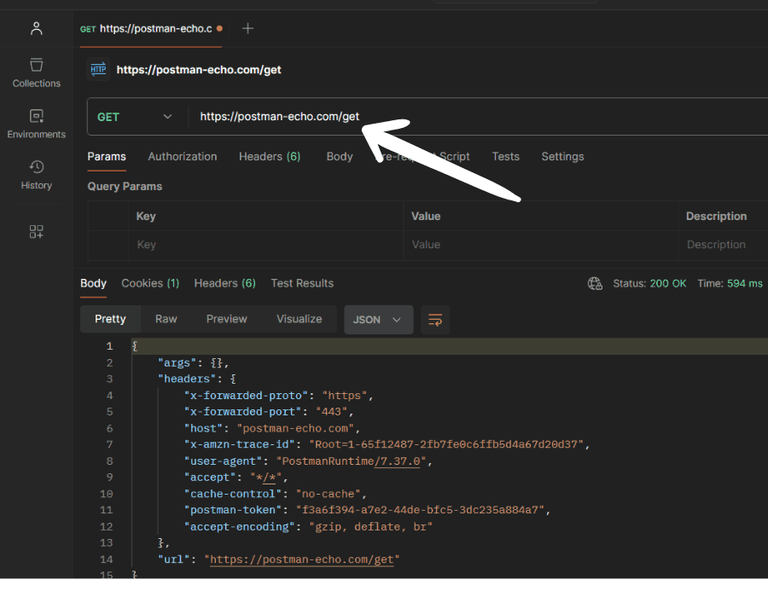The image size is (768, 591).
Task: Open a new request tab with plus icon
Action: (x=248, y=28)
